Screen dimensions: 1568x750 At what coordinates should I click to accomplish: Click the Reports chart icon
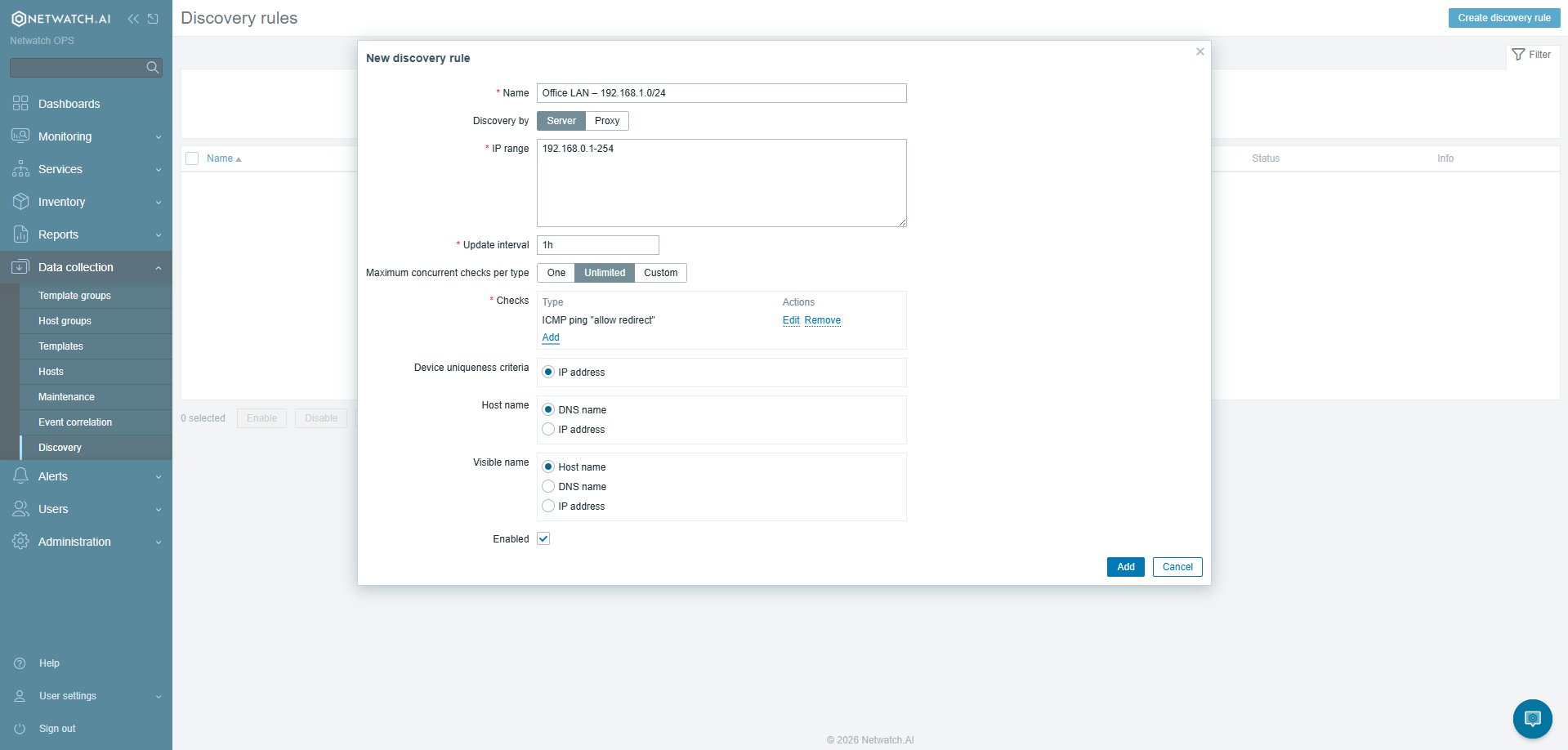pyautogui.click(x=20, y=234)
